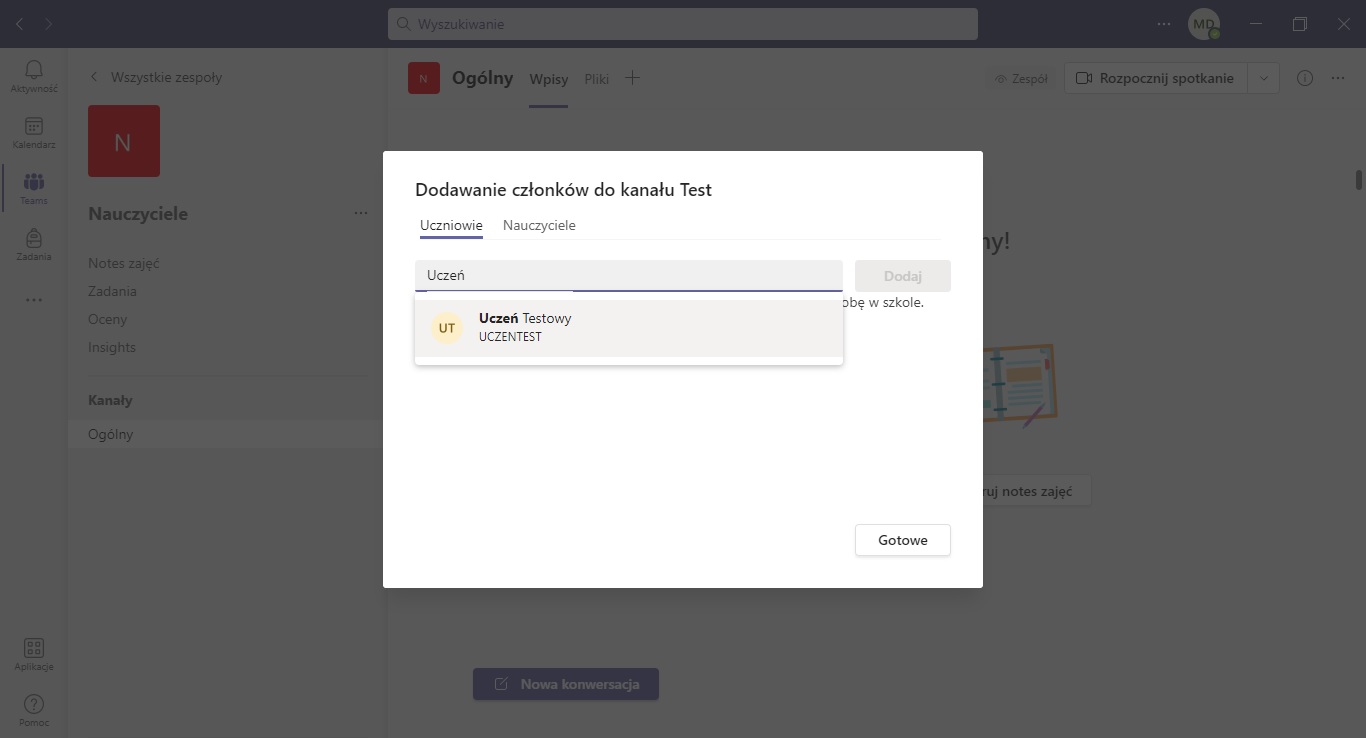The image size is (1366, 738).
Task: Click the MD profile avatar
Action: pyautogui.click(x=1203, y=24)
